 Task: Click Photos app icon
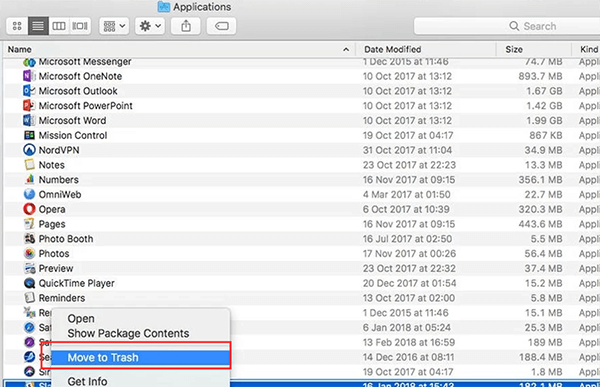(x=29, y=253)
